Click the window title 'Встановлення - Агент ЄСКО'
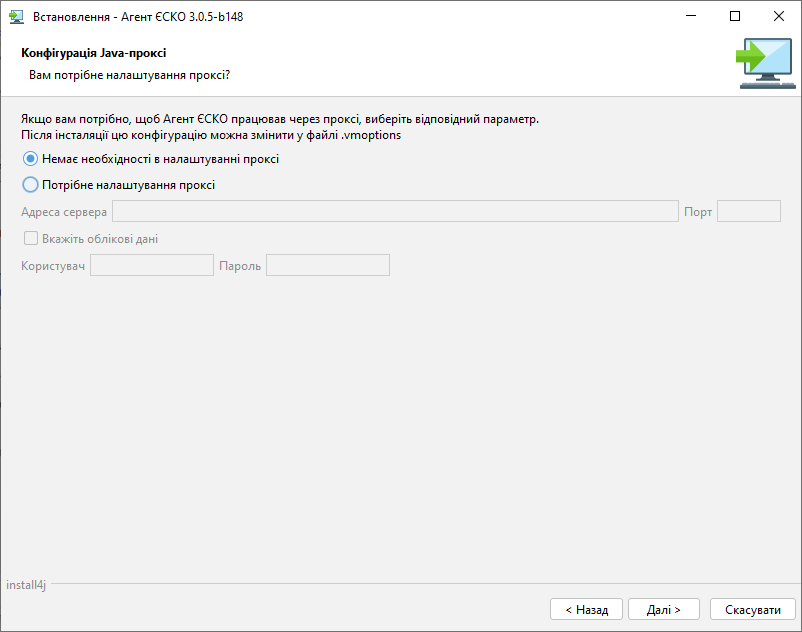802x632 pixels. [x=138, y=17]
